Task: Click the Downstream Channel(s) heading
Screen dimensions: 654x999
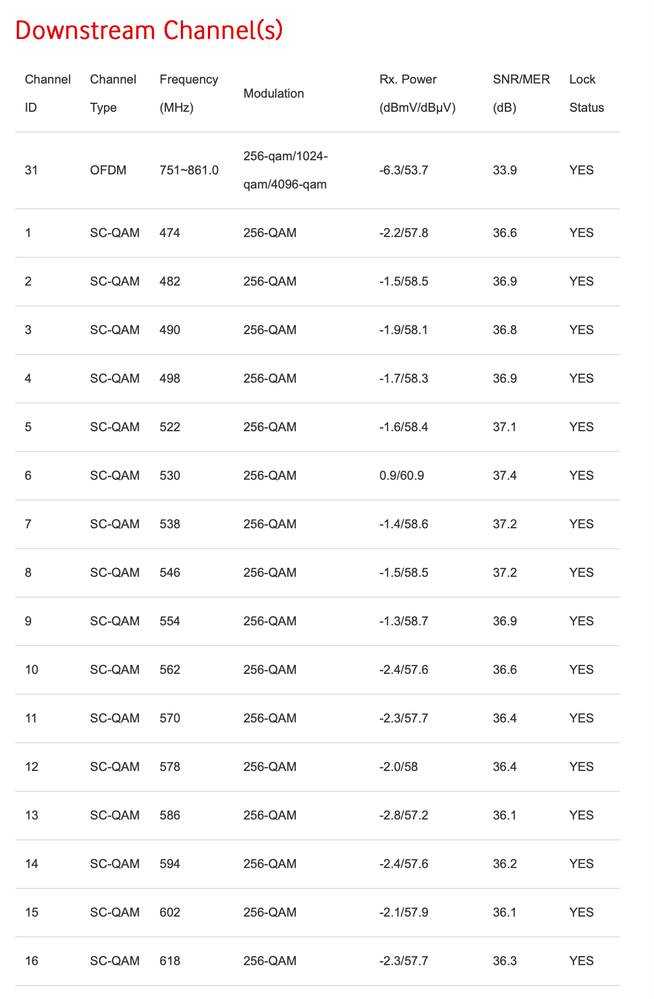Action: [x=149, y=31]
